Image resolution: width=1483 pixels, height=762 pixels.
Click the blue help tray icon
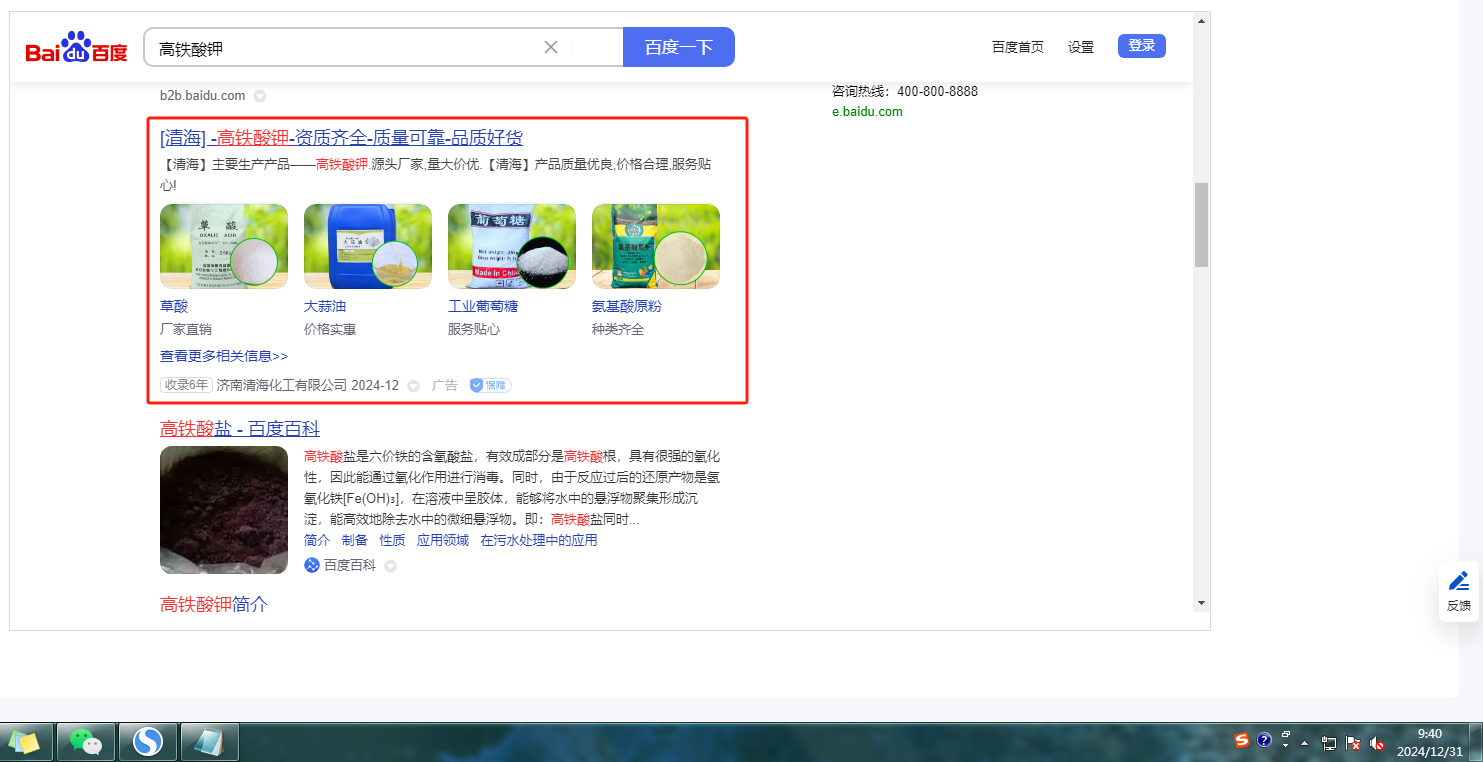pyautogui.click(x=1264, y=741)
